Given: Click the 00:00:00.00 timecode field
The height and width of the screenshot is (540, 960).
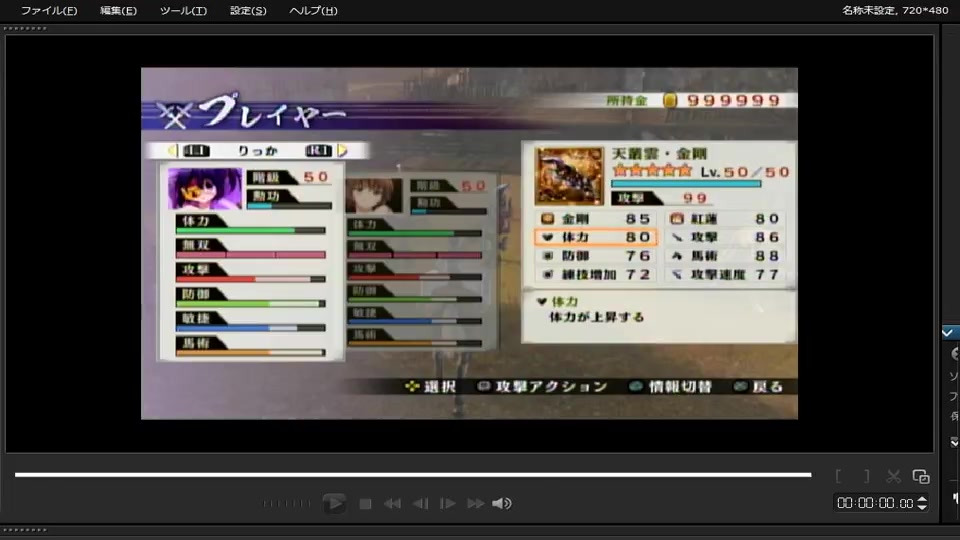Looking at the screenshot, I should [x=875, y=503].
